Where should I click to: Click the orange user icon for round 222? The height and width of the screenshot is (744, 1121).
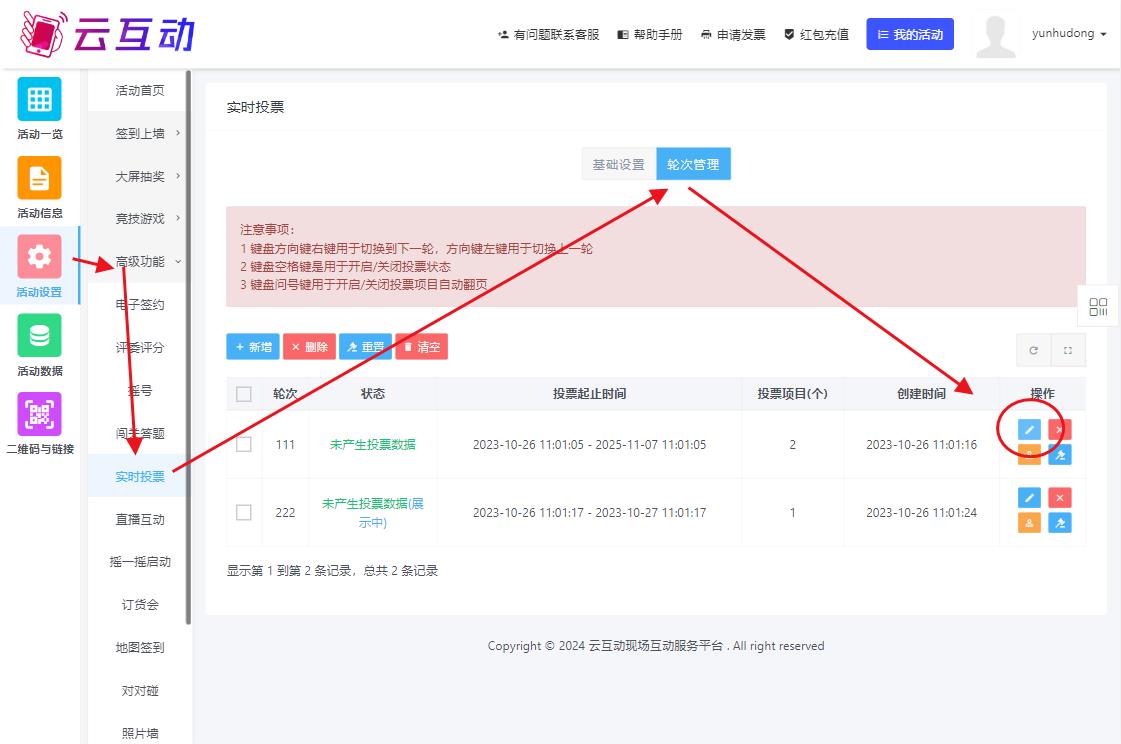coord(1029,523)
